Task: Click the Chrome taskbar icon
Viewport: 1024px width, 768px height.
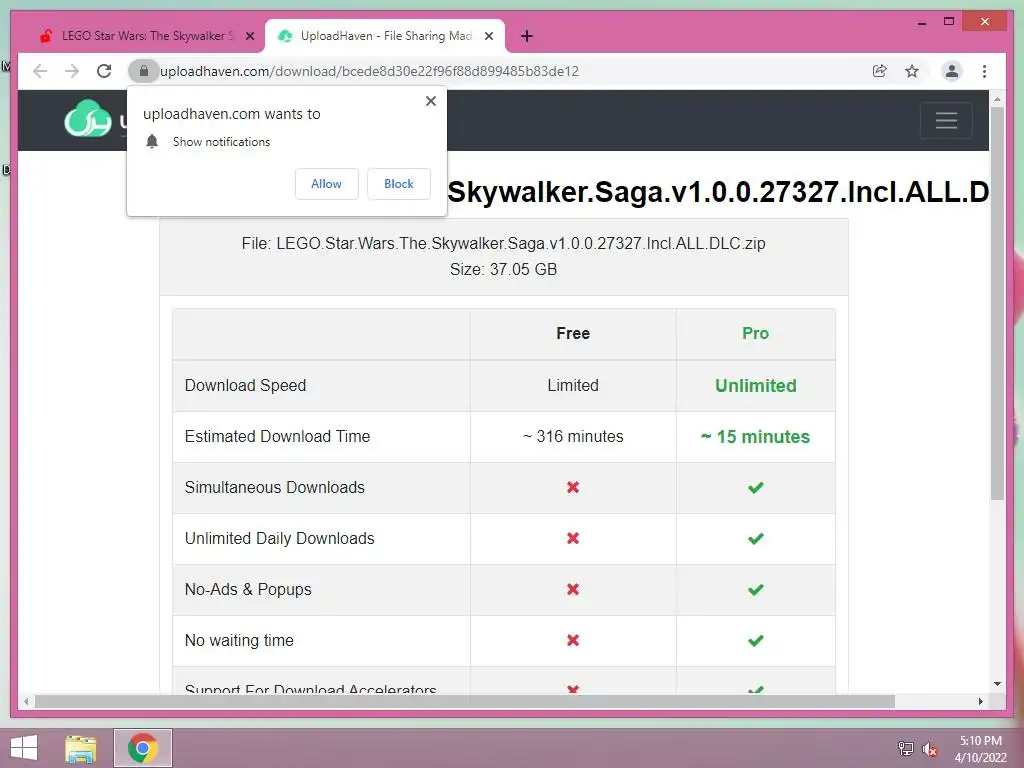Action: [143, 748]
